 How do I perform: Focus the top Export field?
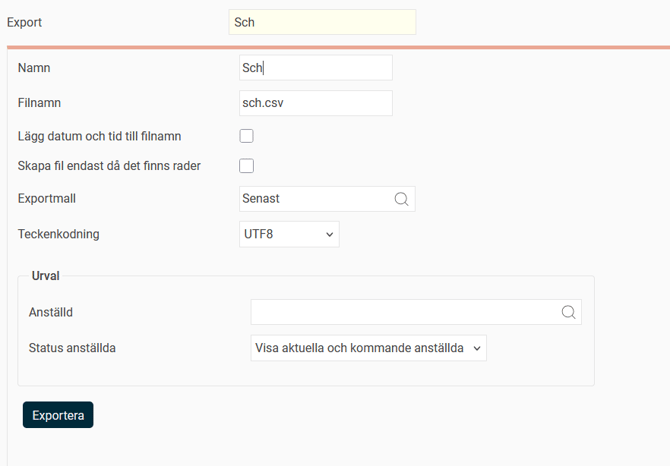[x=322, y=22]
